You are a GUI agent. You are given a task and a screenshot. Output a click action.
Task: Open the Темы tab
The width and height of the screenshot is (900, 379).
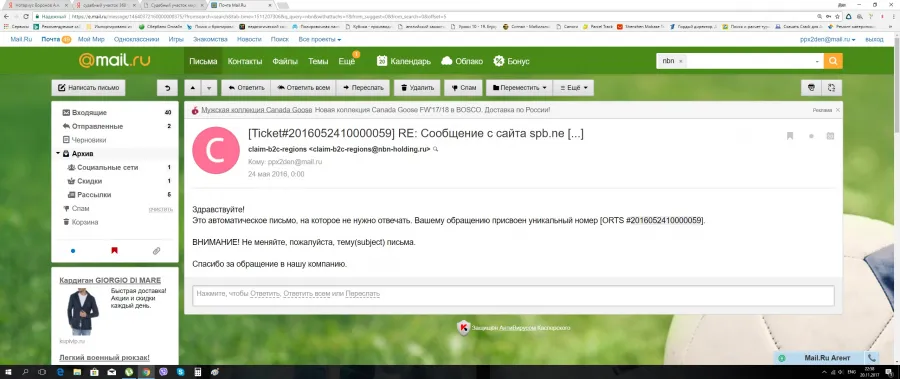318,61
